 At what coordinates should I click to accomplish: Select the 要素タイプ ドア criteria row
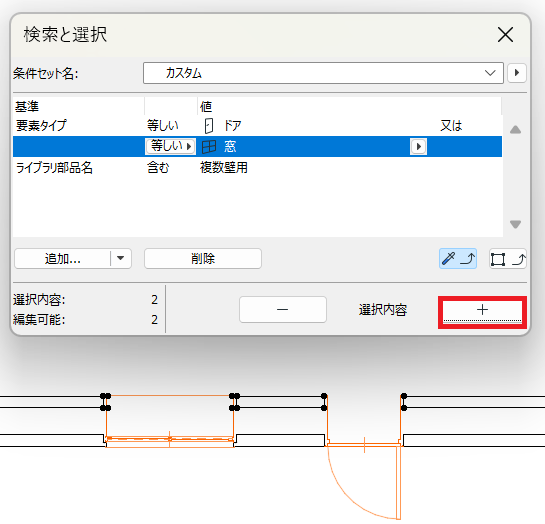[257, 125]
